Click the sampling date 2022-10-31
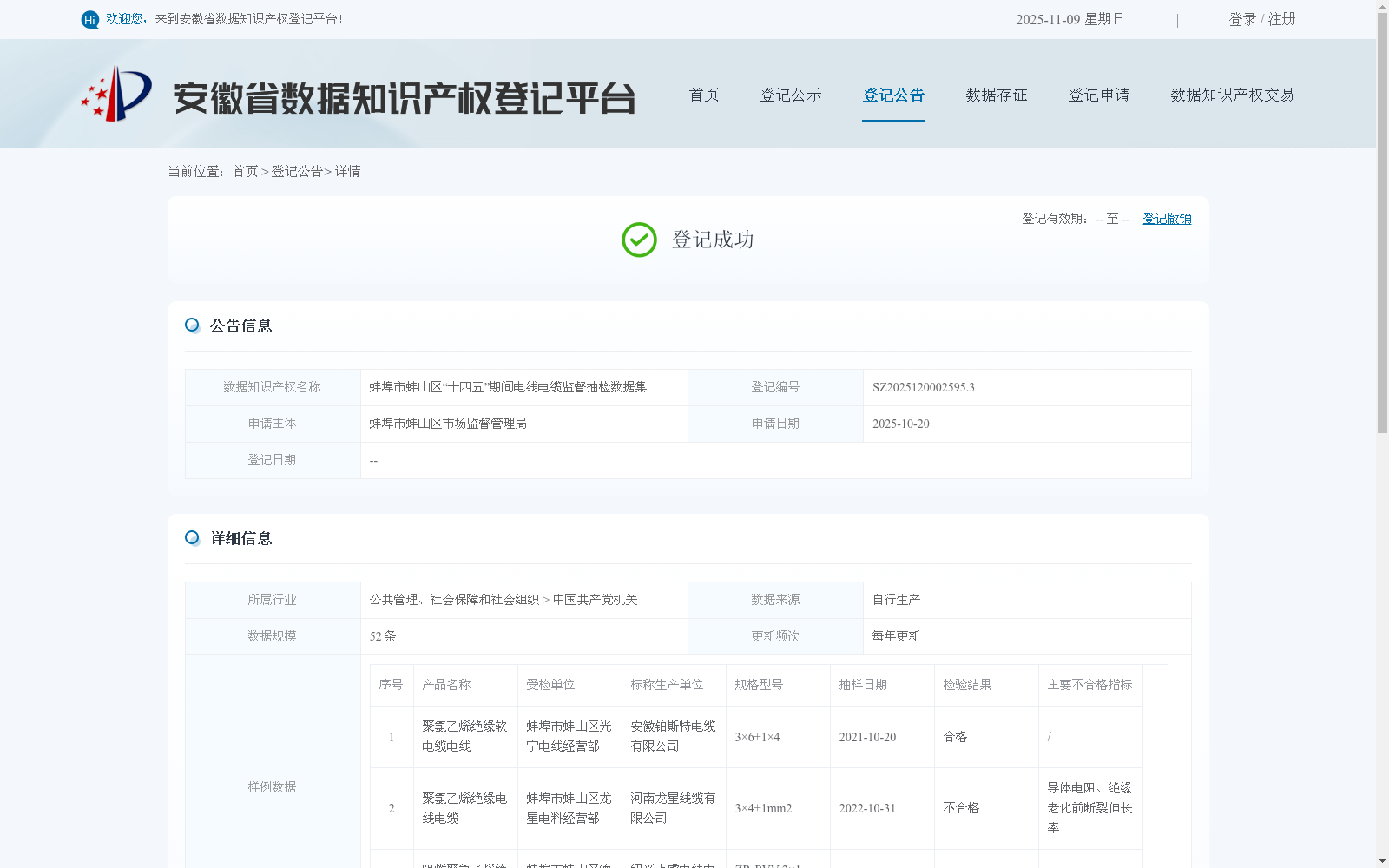This screenshot has height=868, width=1389. (x=867, y=809)
